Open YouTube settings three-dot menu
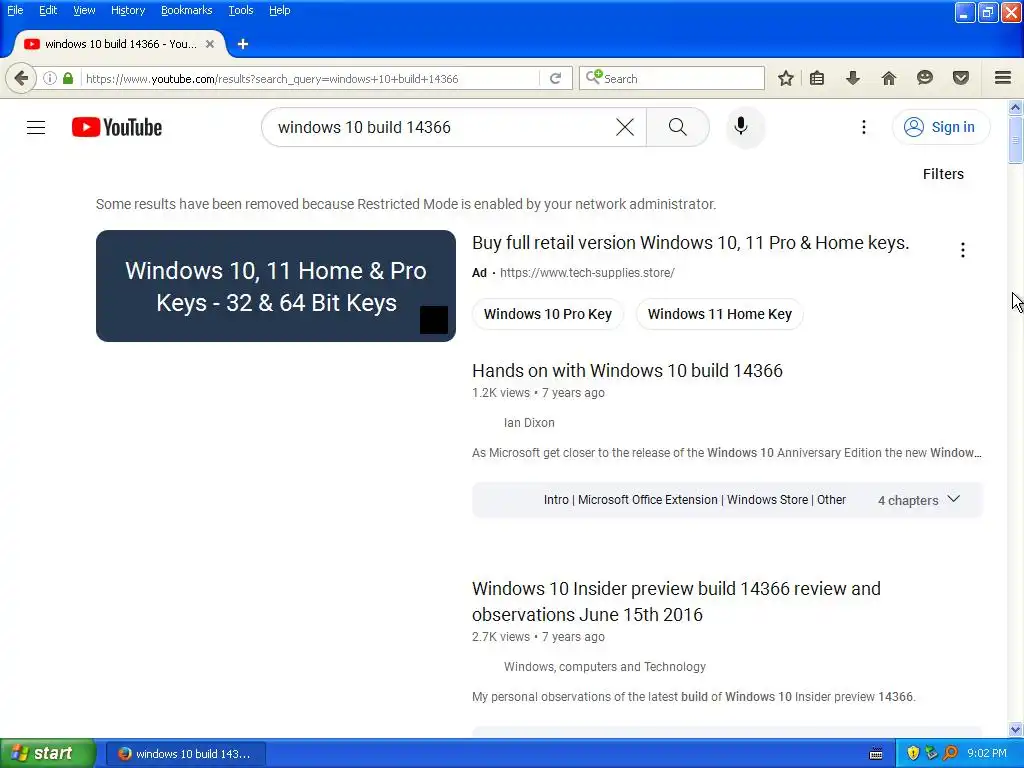Screen dimensions: 1024x768 (863, 127)
